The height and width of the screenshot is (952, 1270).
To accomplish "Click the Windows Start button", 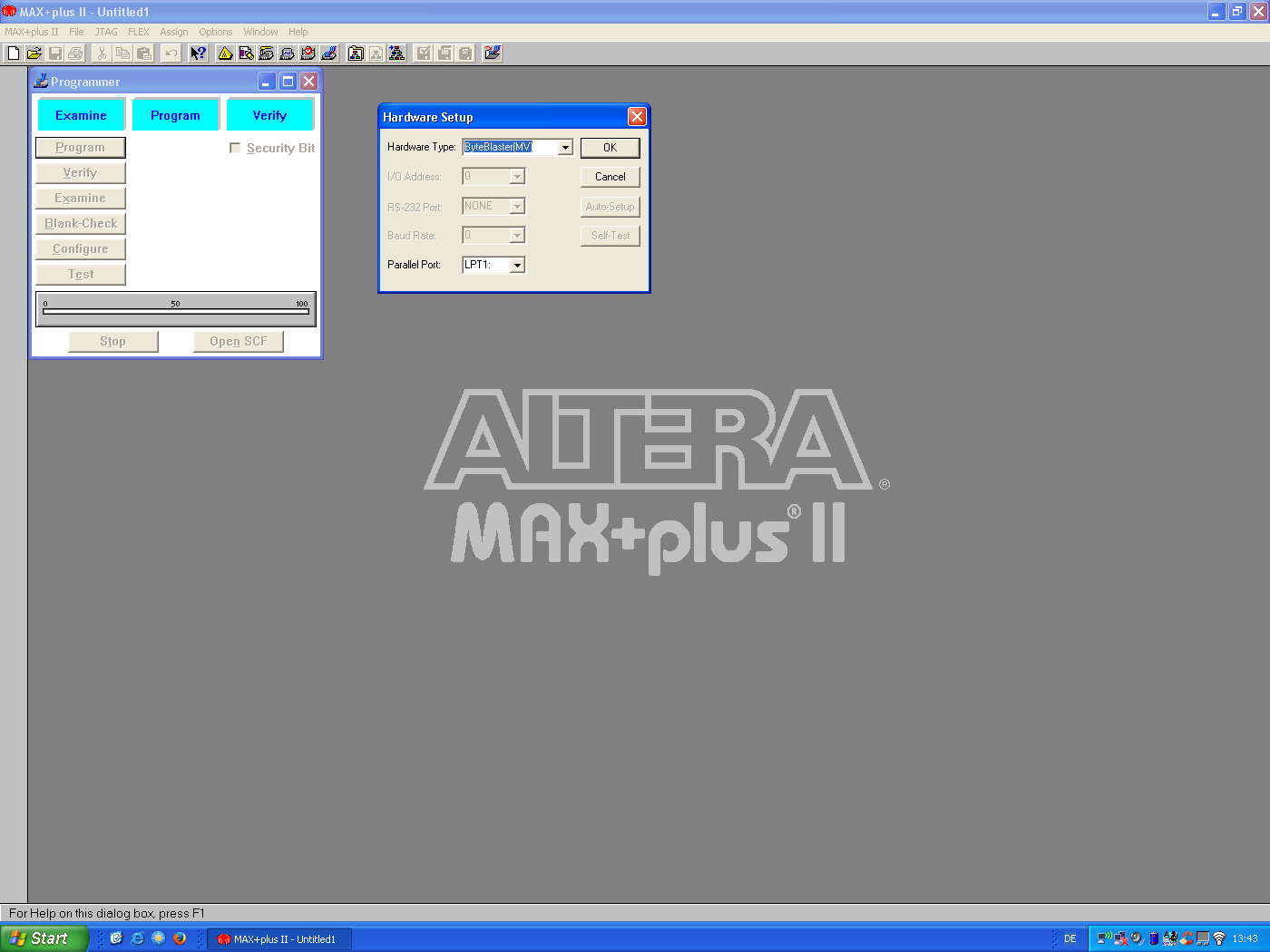I will (x=44, y=938).
